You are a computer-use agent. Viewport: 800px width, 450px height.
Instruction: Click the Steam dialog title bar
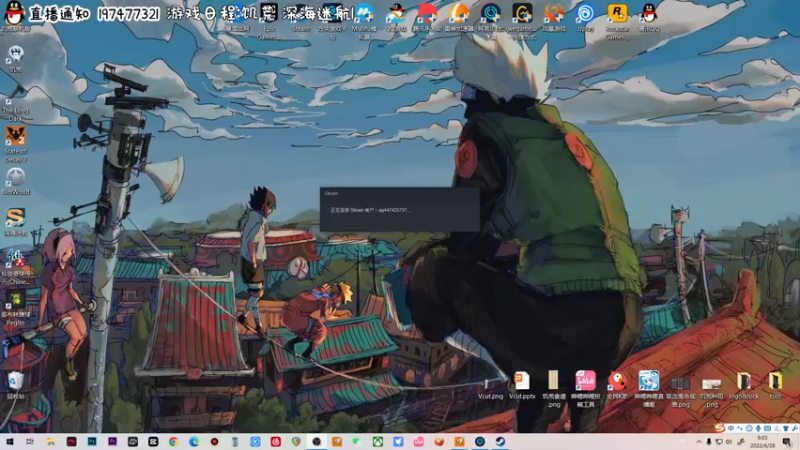[x=399, y=193]
